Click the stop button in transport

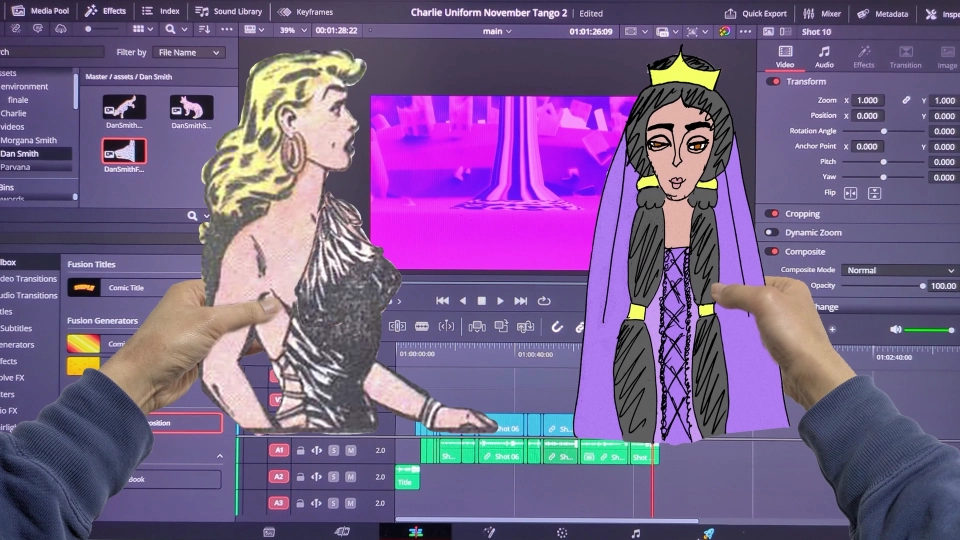click(x=482, y=301)
